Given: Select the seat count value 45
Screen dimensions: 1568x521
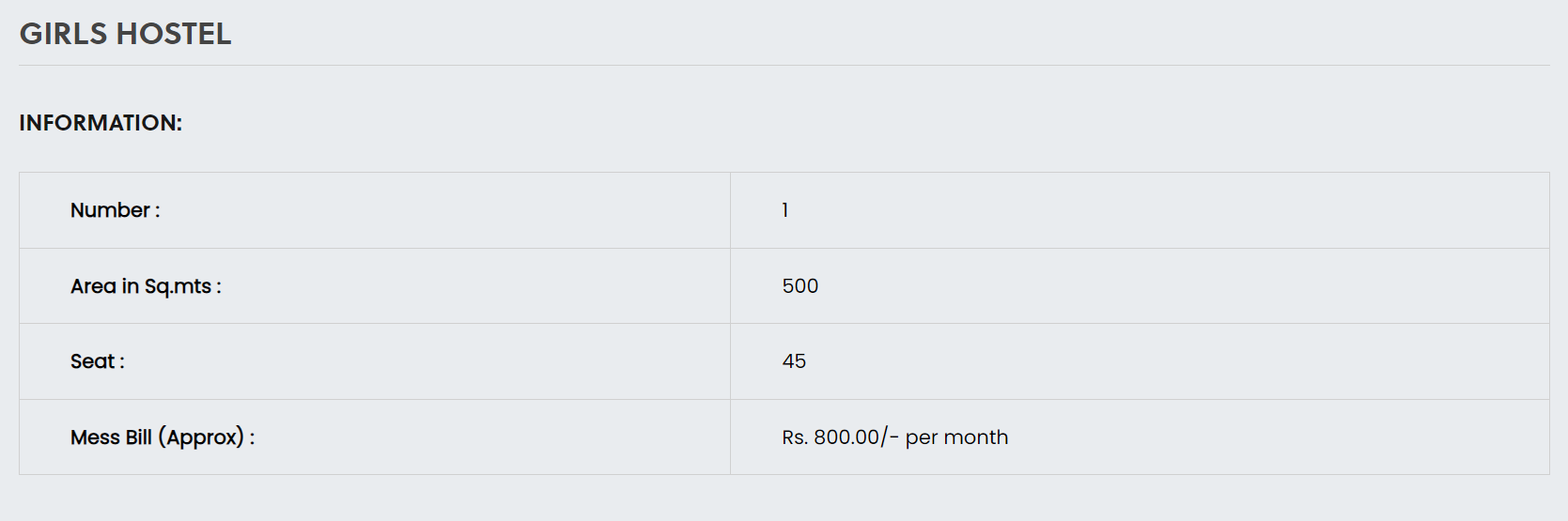Looking at the screenshot, I should tap(794, 361).
